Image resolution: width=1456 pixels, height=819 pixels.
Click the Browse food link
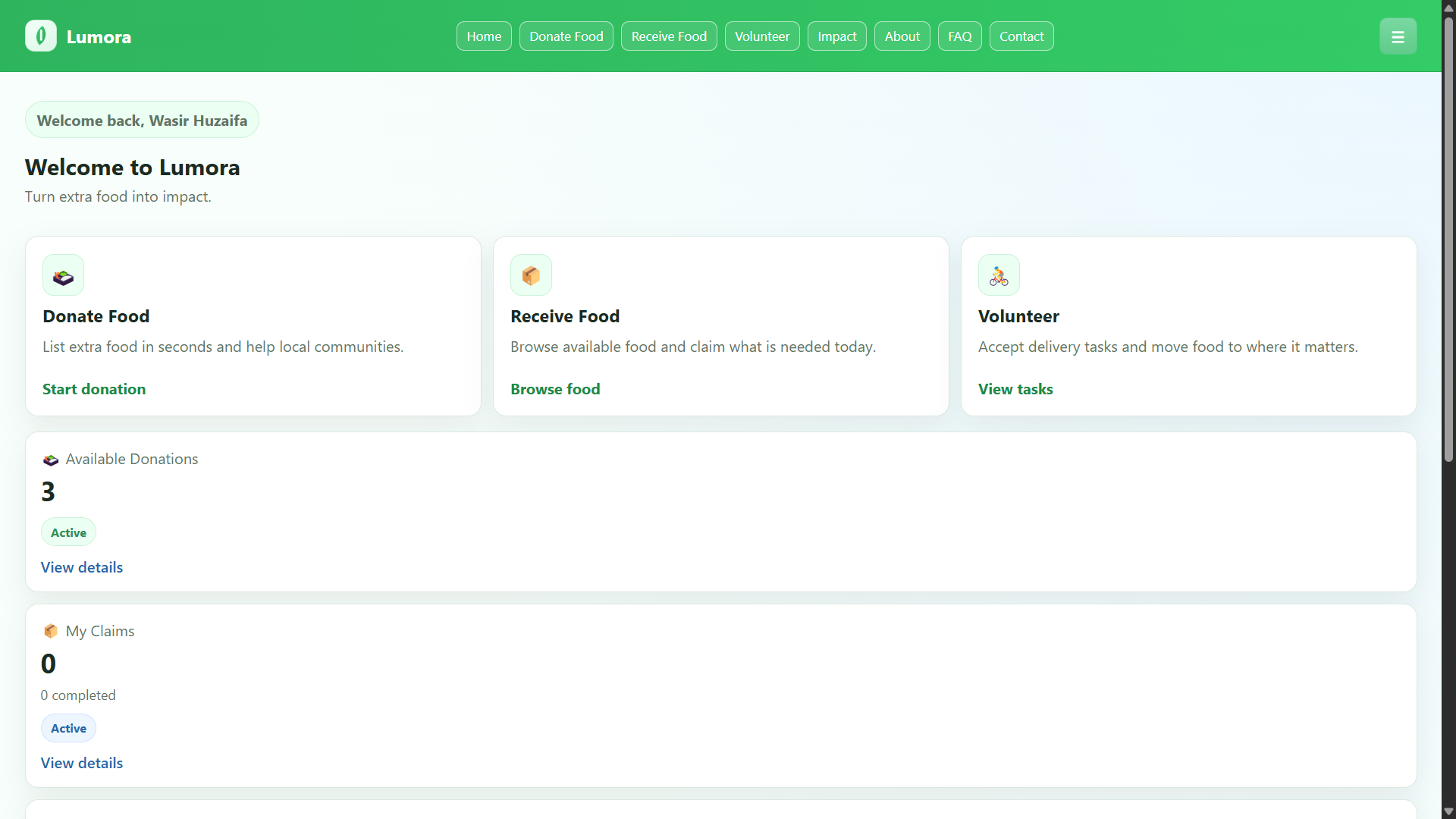click(555, 389)
